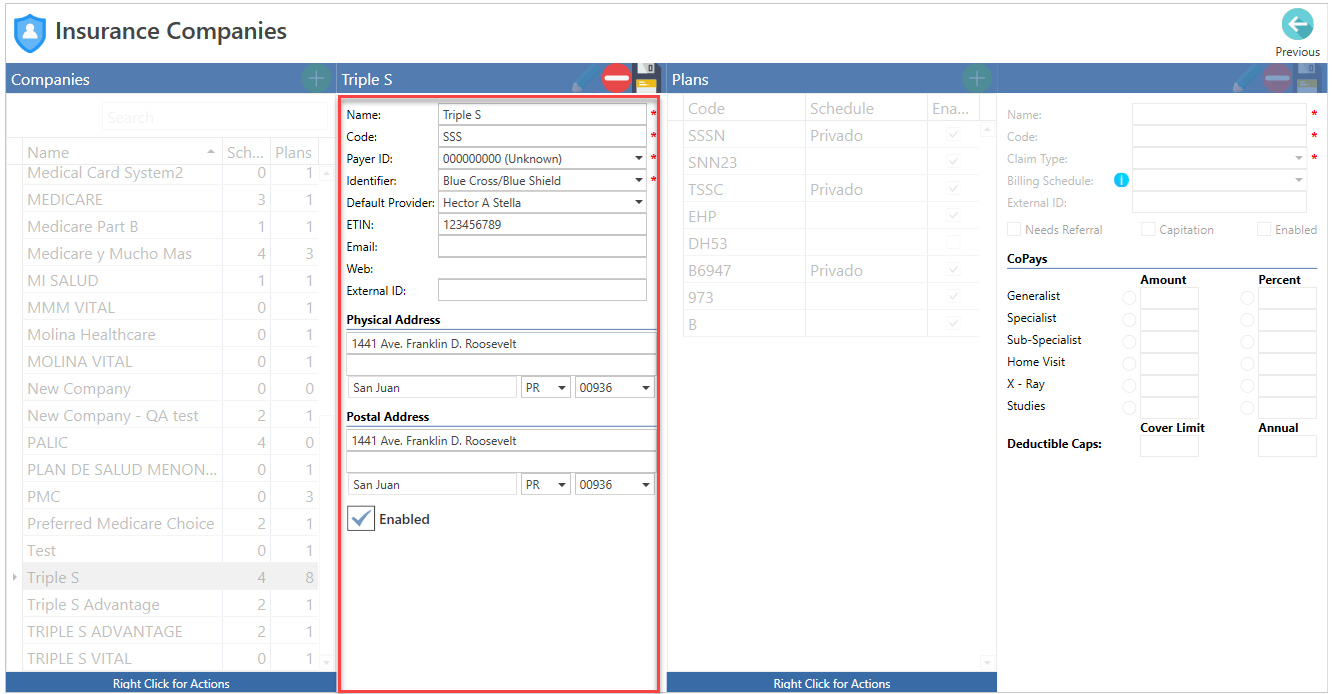1332x694 pixels.
Task: Select the New Company - QA test row
Action: tap(170, 415)
